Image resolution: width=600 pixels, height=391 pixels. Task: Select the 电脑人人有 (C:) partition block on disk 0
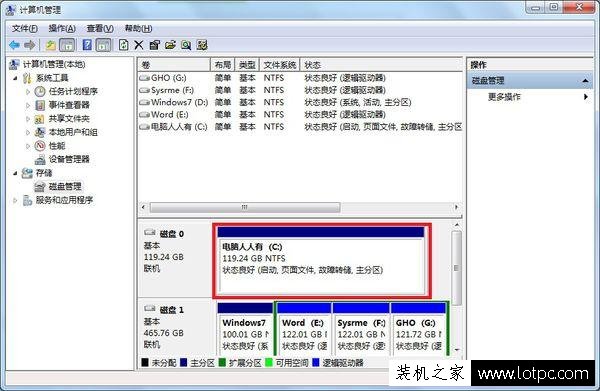(x=321, y=260)
